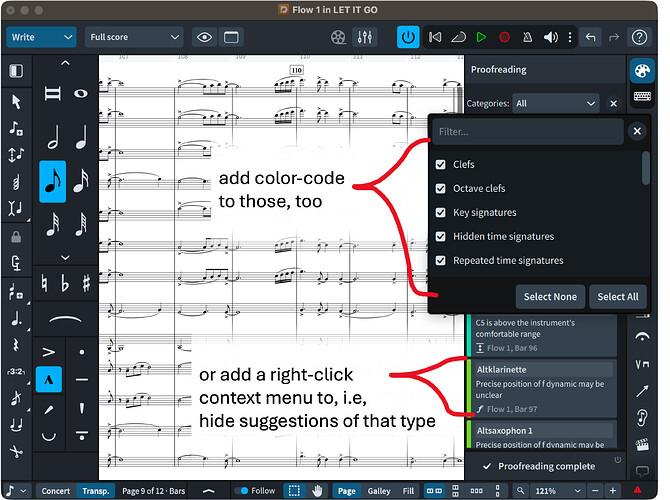Image resolution: width=670 pixels, height=500 pixels.
Task: Open the mixer sliders icon
Action: [x=365, y=38]
